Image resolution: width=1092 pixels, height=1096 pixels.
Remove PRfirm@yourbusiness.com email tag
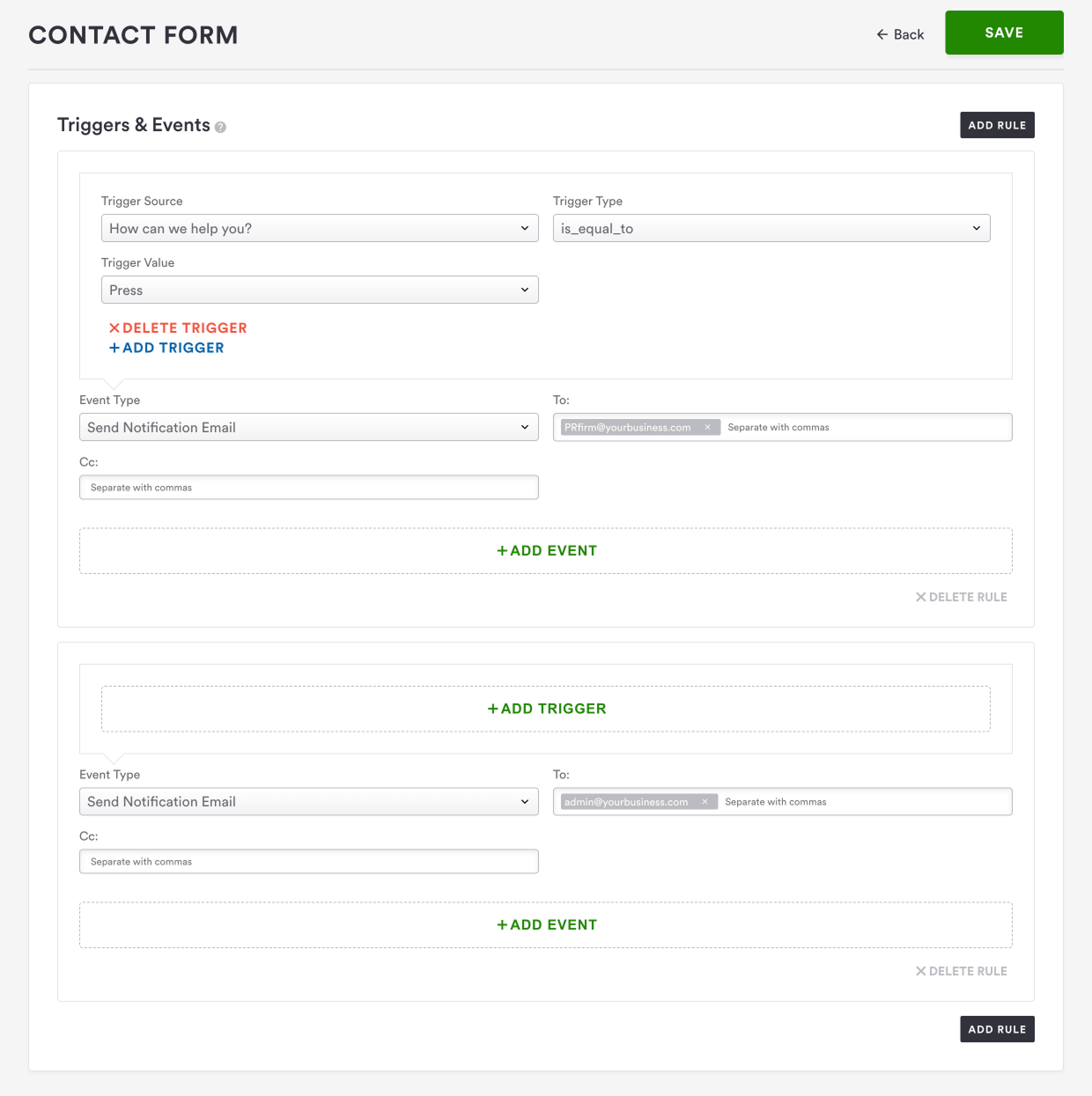point(707,428)
